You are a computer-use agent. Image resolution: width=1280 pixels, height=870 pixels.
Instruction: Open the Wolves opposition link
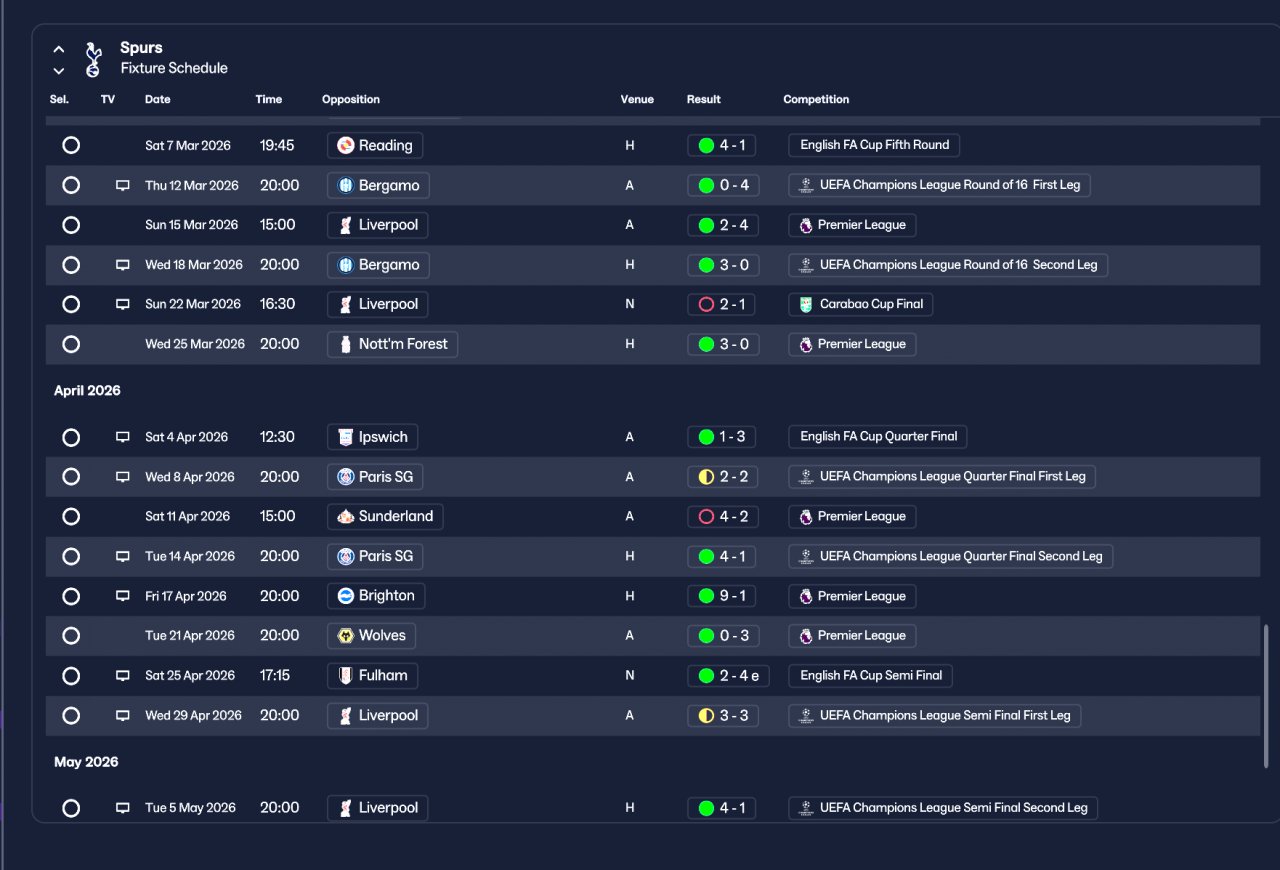(x=372, y=636)
